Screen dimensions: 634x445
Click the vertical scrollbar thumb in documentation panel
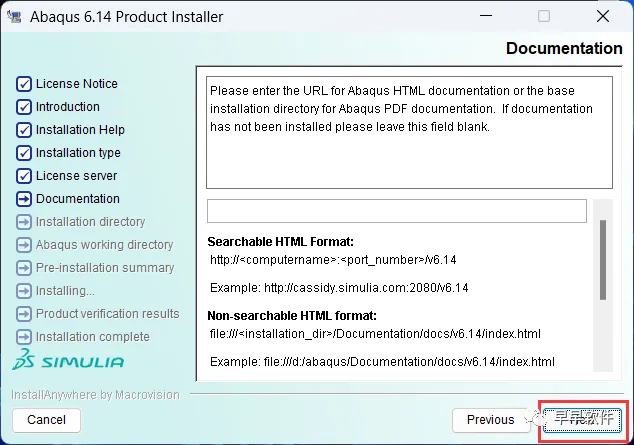(603, 260)
